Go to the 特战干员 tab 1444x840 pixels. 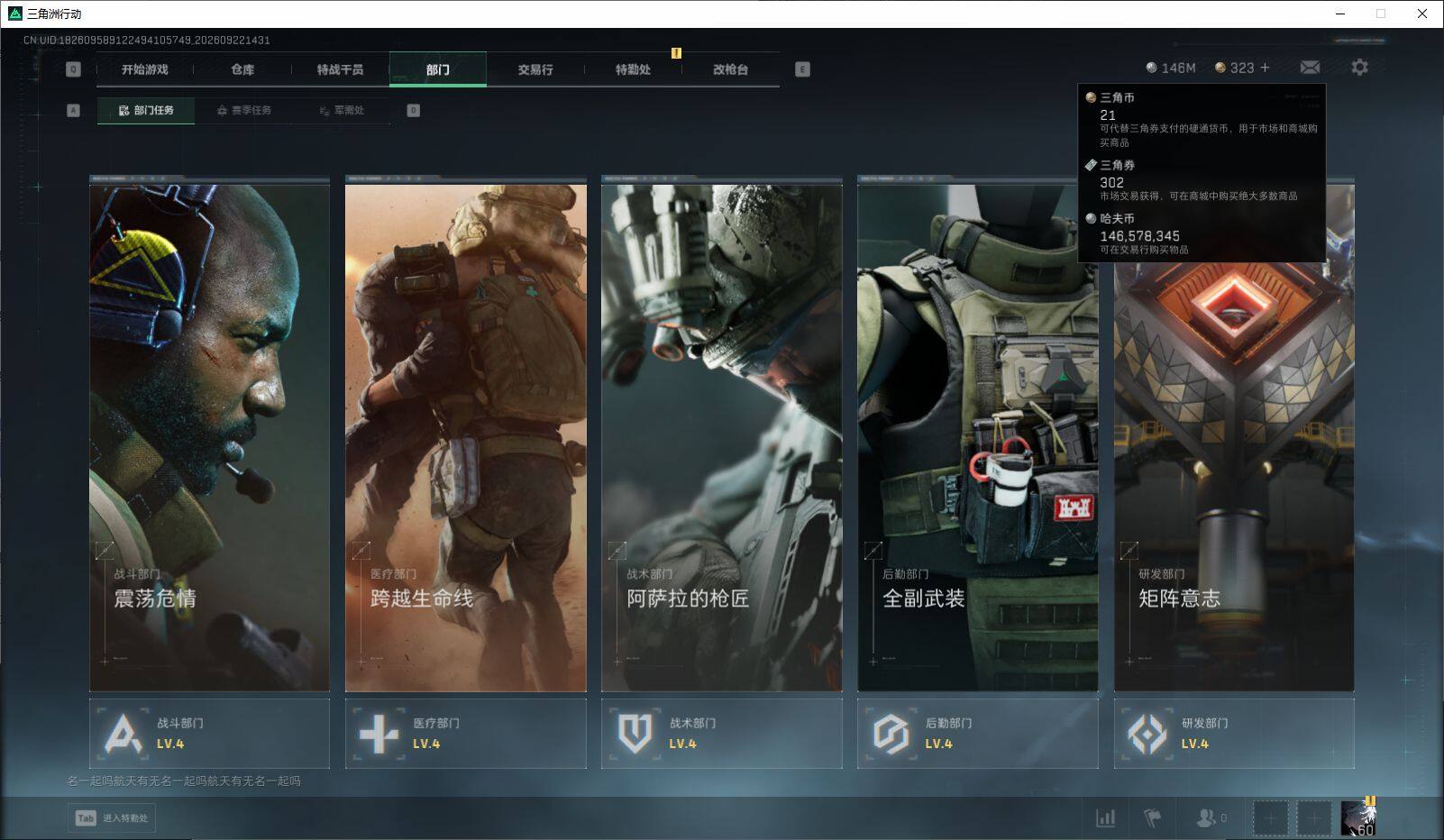pos(340,69)
